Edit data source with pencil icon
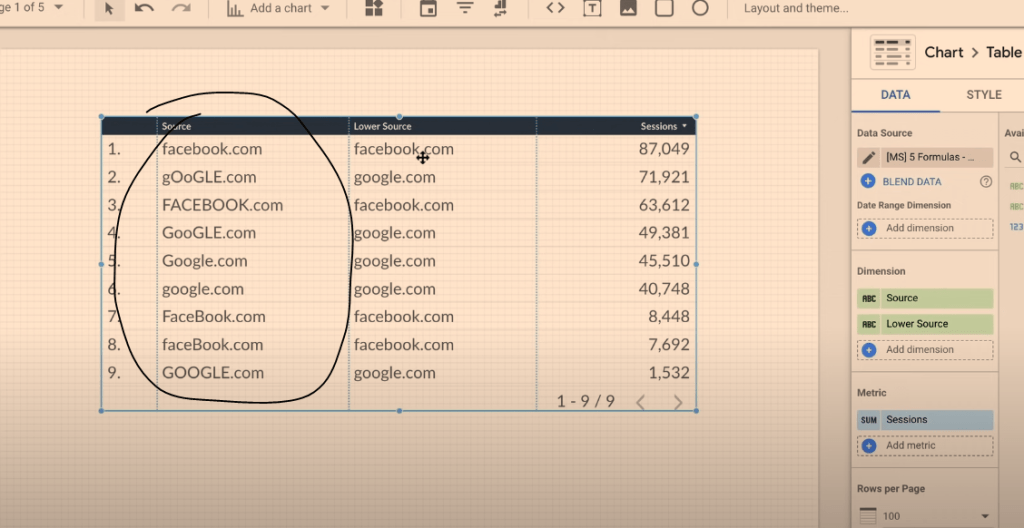The image size is (1024, 528). 868,157
